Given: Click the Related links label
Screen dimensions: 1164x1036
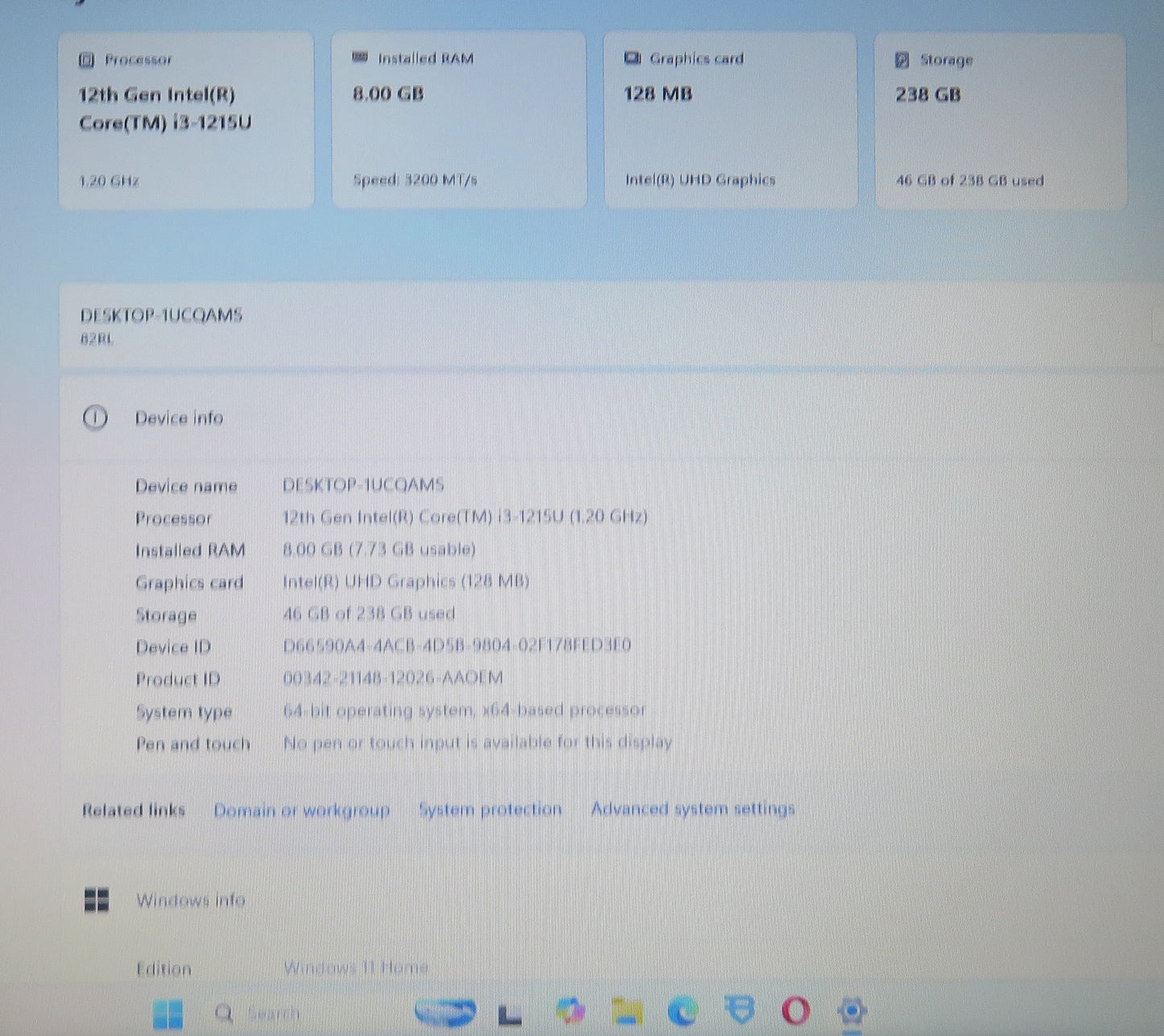Looking at the screenshot, I should [134, 810].
